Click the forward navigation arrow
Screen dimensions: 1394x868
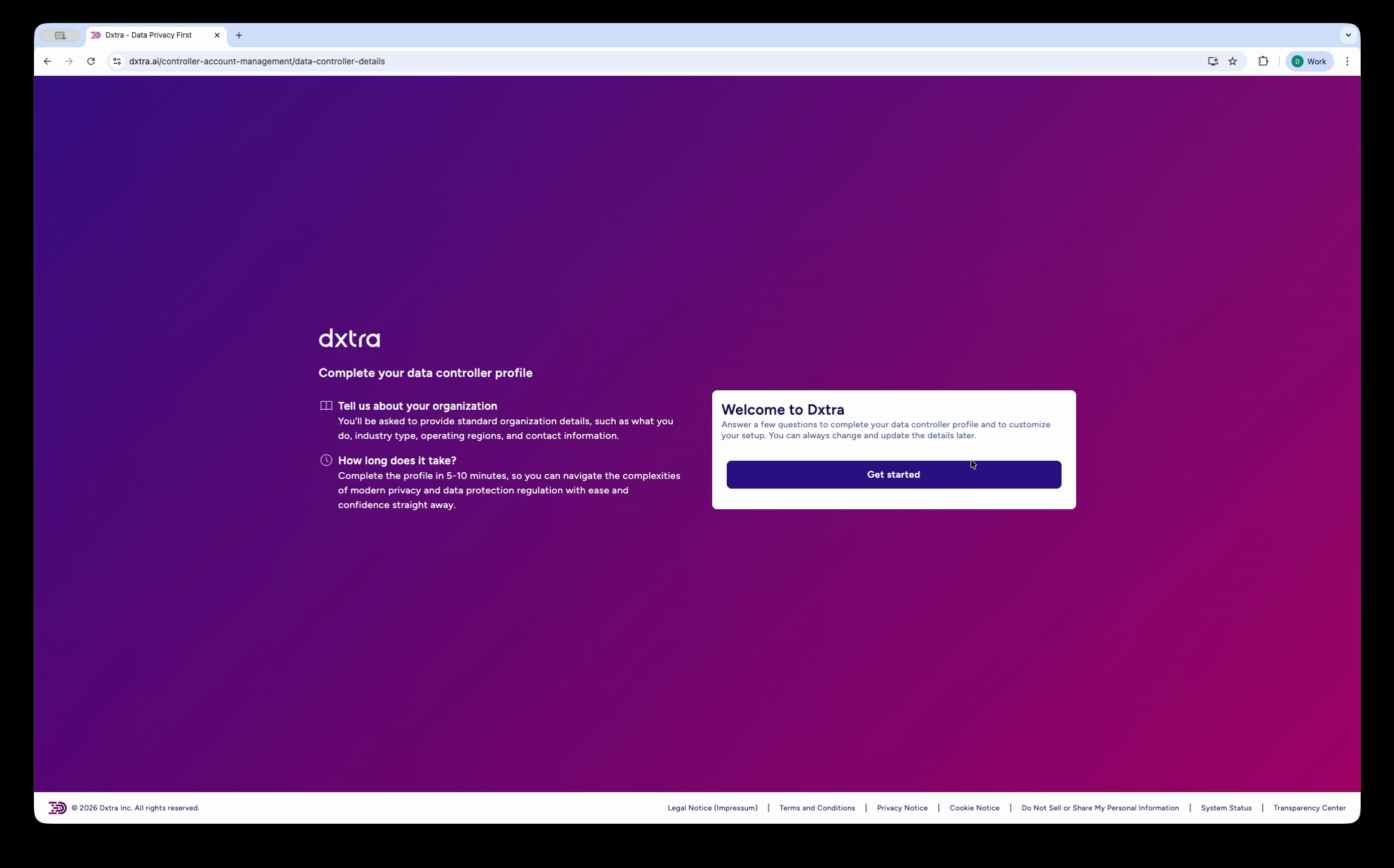pos(69,61)
